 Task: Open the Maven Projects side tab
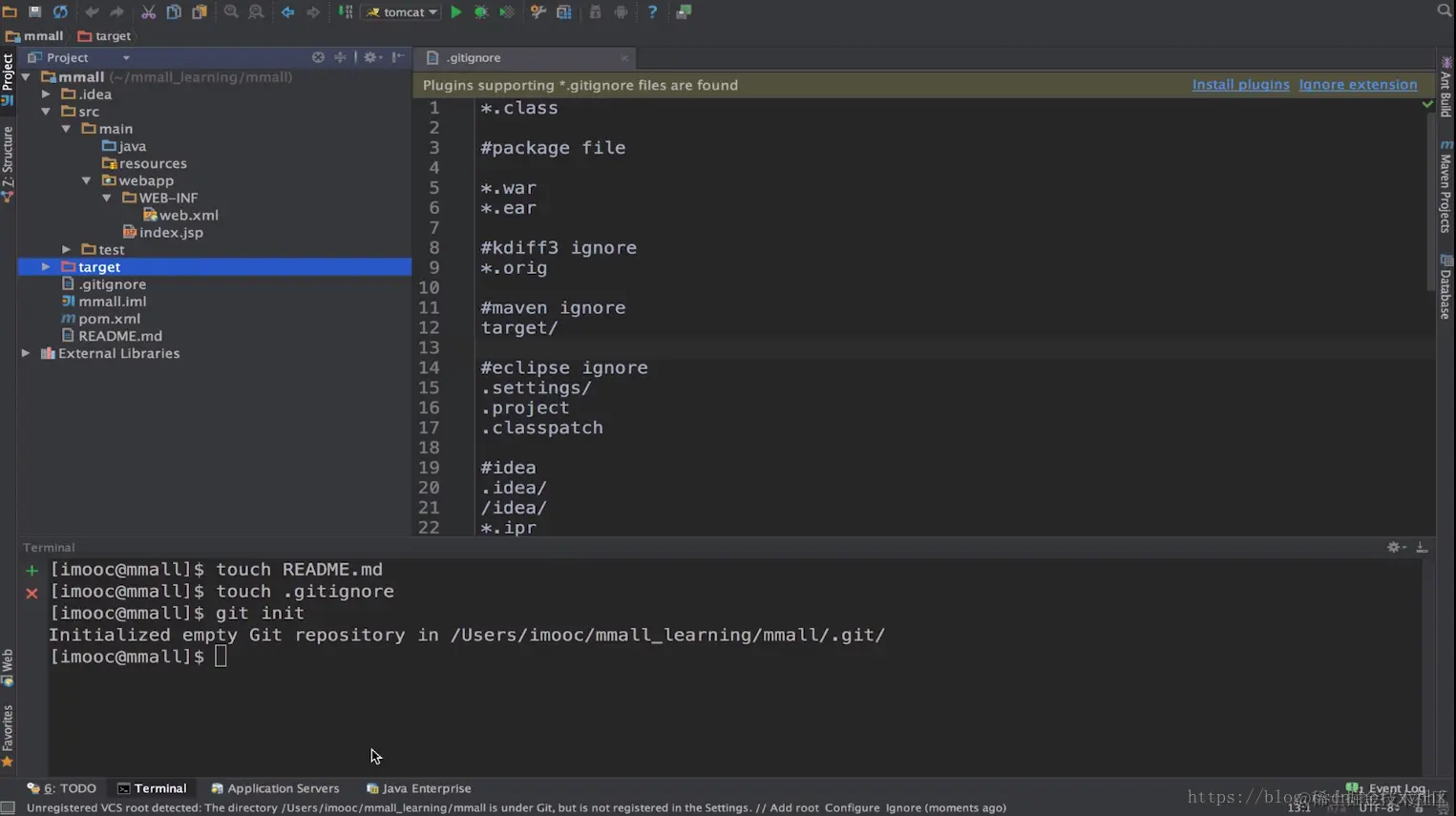[x=1445, y=187]
